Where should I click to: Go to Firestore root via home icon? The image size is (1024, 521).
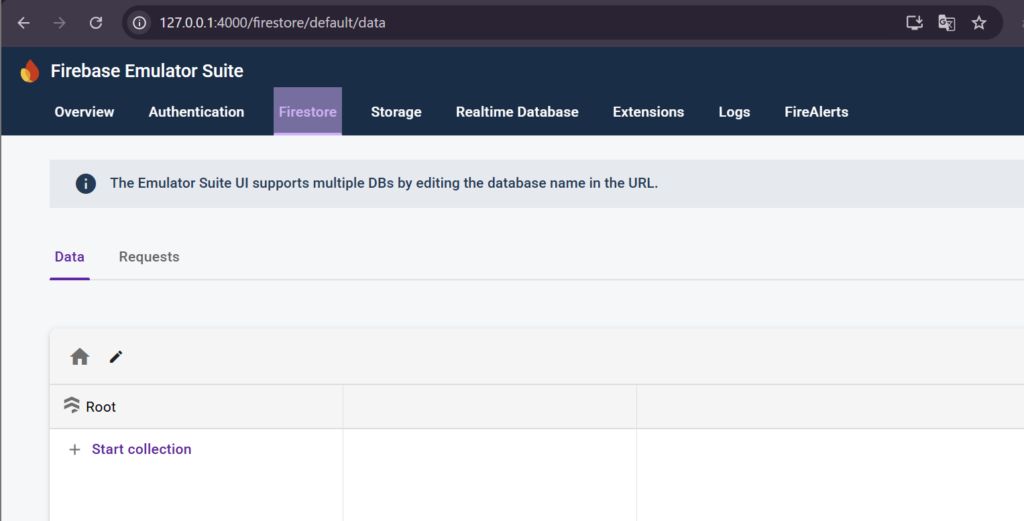pos(80,357)
